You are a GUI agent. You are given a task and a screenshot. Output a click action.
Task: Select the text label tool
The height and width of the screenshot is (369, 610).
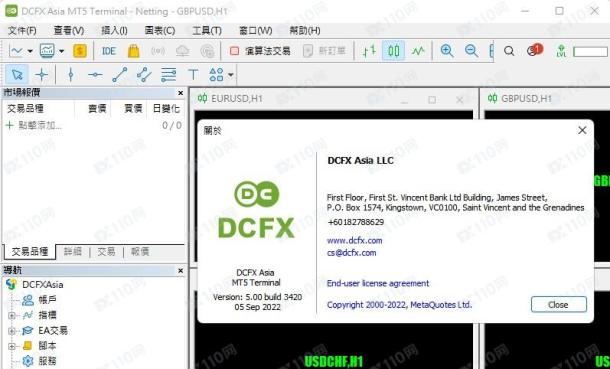click(x=193, y=74)
